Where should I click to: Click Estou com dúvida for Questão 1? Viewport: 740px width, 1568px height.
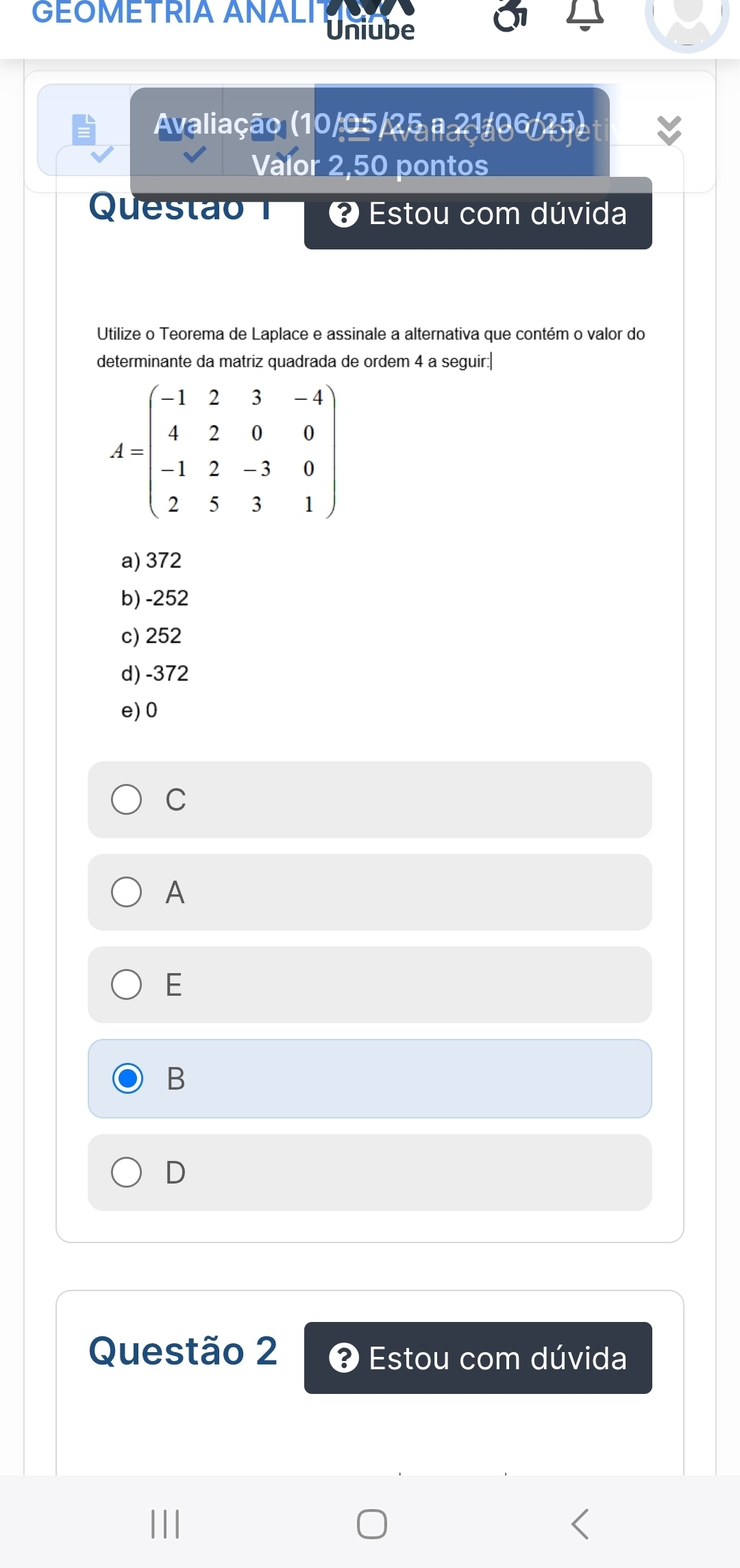pos(478,214)
